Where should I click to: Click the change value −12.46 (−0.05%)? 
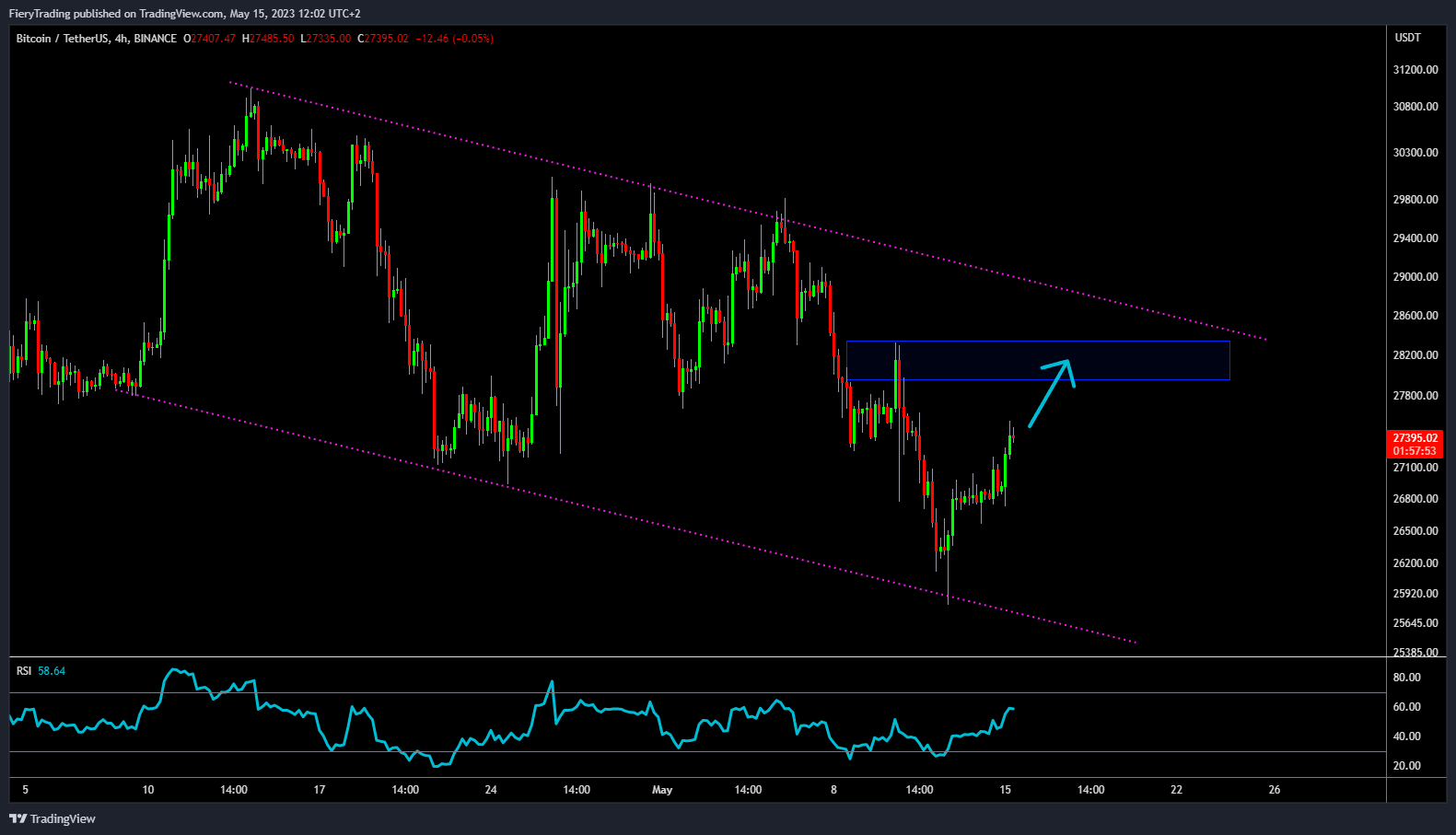(455, 39)
